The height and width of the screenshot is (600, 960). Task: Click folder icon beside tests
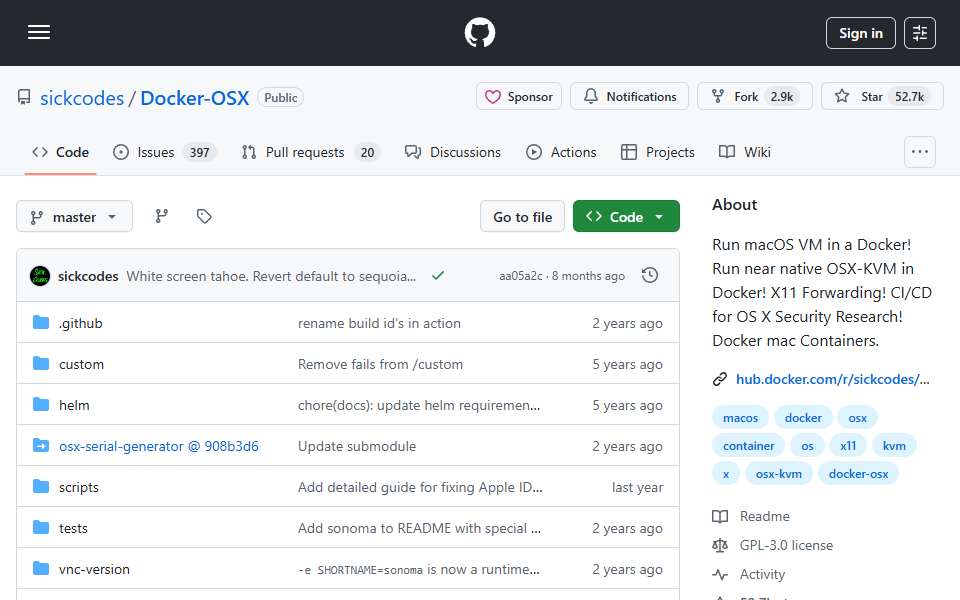tap(41, 527)
